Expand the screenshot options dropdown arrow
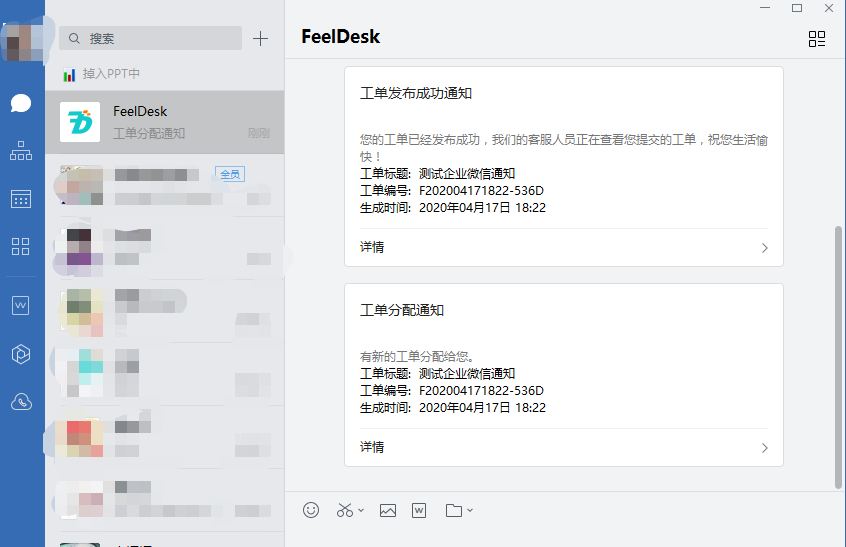Viewport: 846px width, 547px height. point(361,510)
